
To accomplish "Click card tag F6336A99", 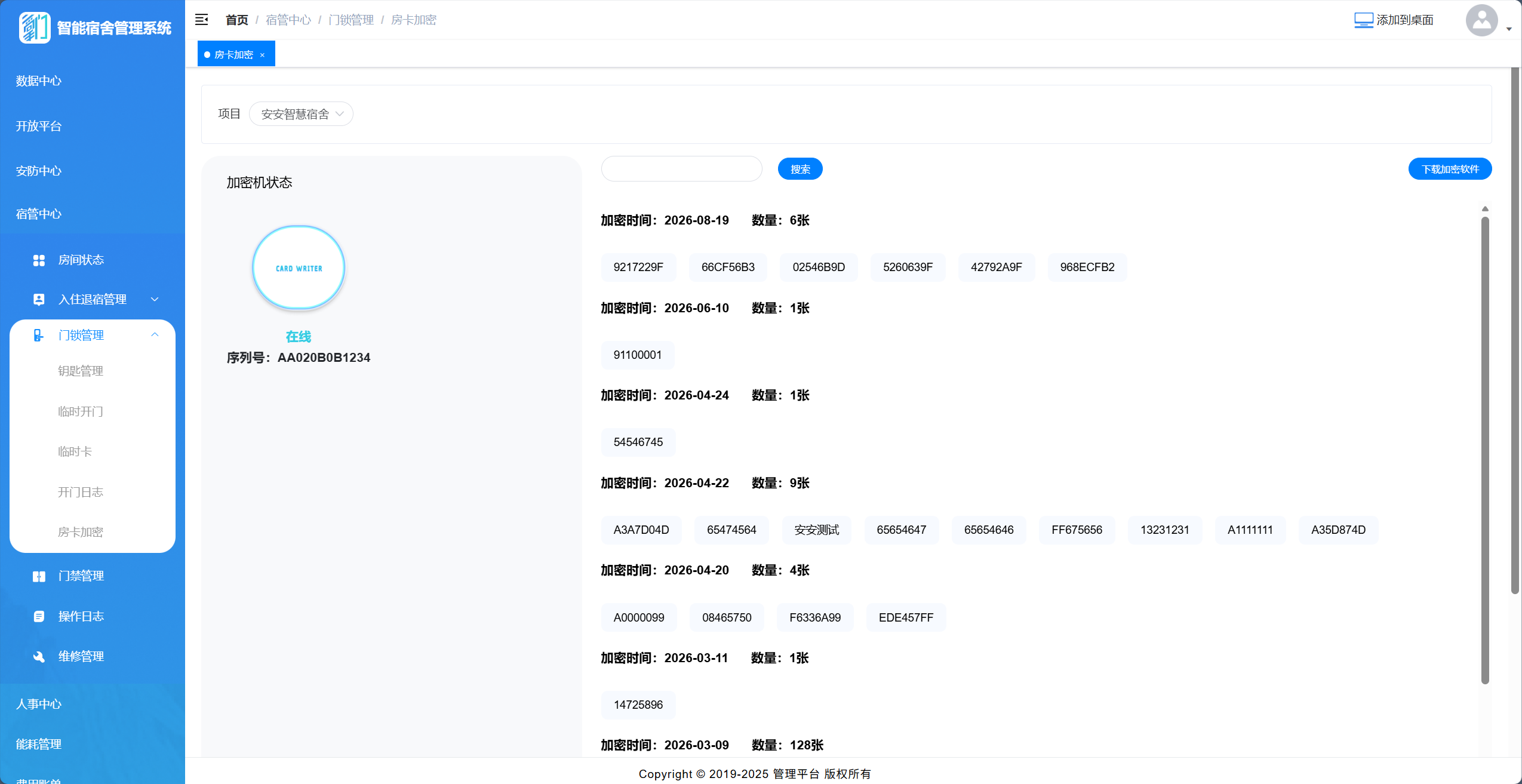I will [x=815, y=617].
